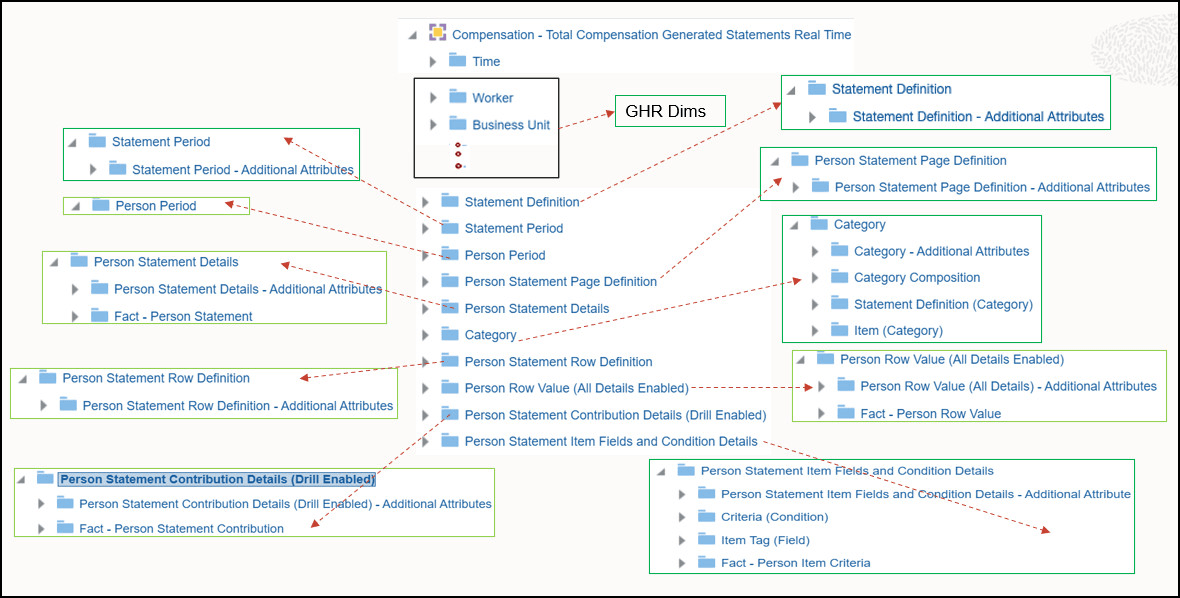Click folder icon of the expanded Person Period node
This screenshot has width=1180, height=598.
[101, 205]
